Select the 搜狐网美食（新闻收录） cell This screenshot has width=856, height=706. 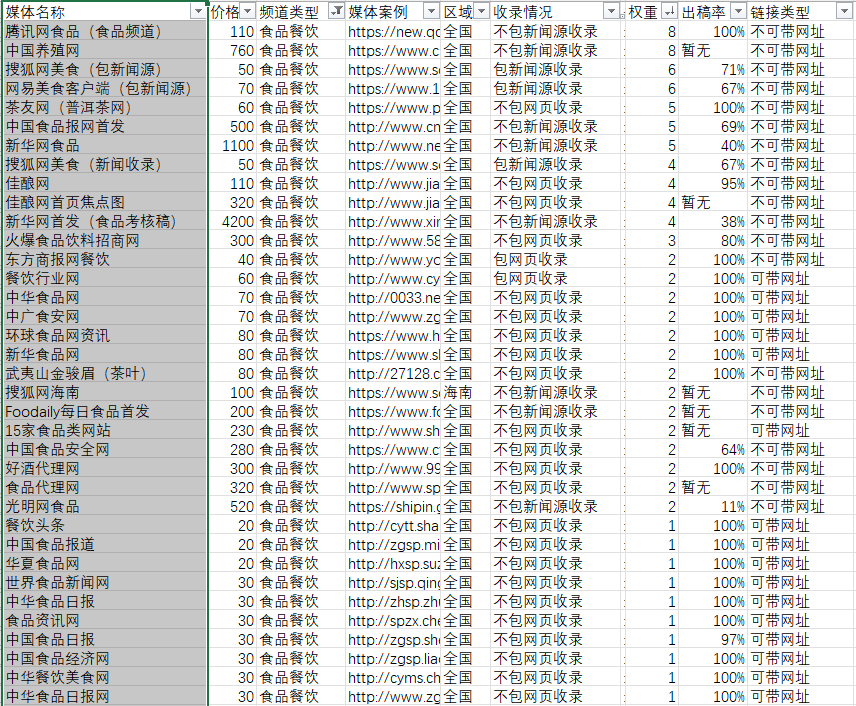105,165
